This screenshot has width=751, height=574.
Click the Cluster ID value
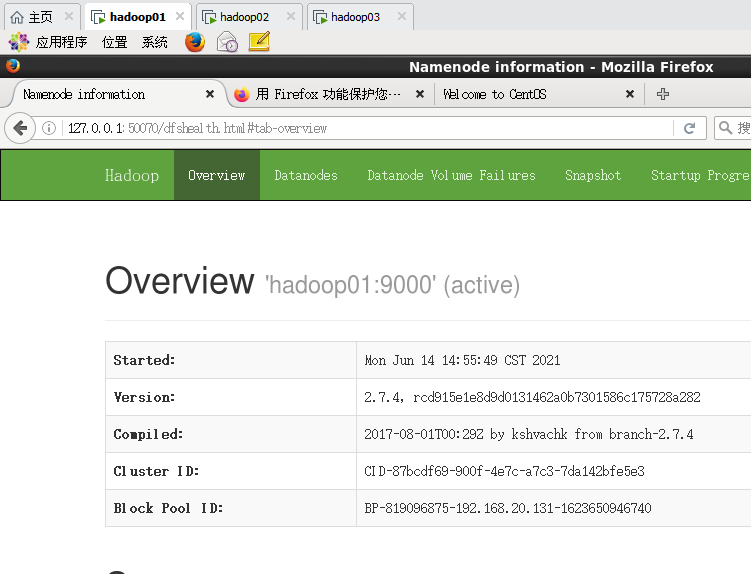(x=504, y=471)
